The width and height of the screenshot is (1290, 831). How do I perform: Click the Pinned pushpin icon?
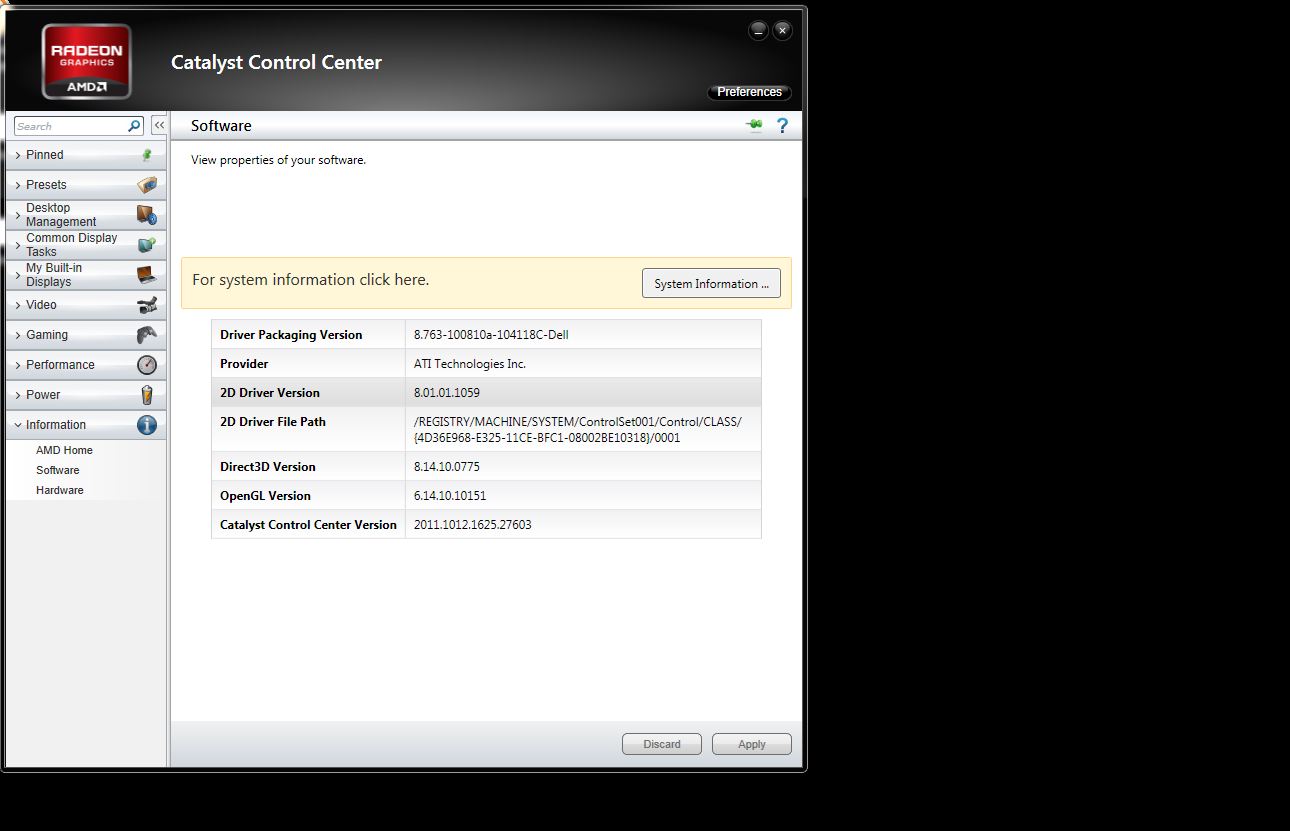(x=147, y=155)
